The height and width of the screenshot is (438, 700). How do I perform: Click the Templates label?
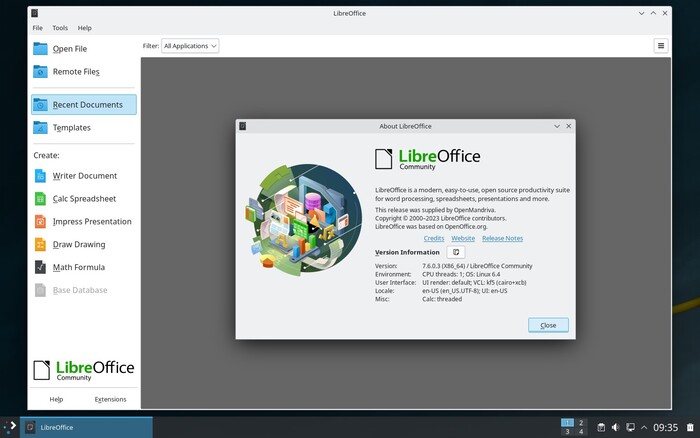pyautogui.click(x=71, y=128)
